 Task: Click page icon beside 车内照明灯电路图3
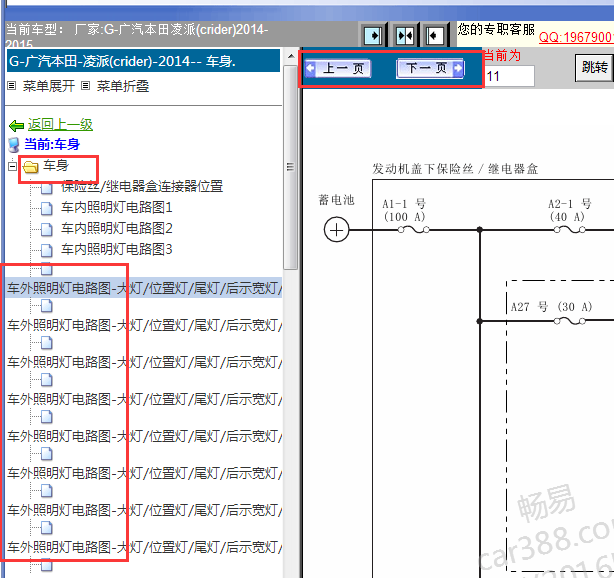tap(47, 250)
